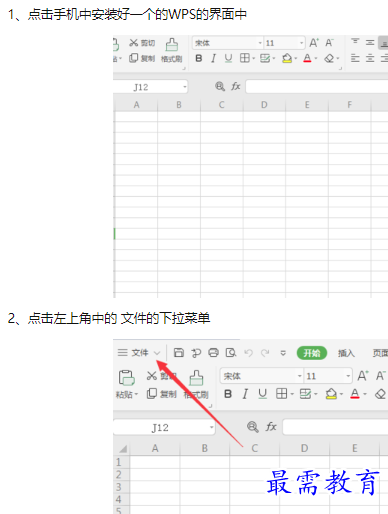Click the Undo arrow icon

[x=248, y=353]
